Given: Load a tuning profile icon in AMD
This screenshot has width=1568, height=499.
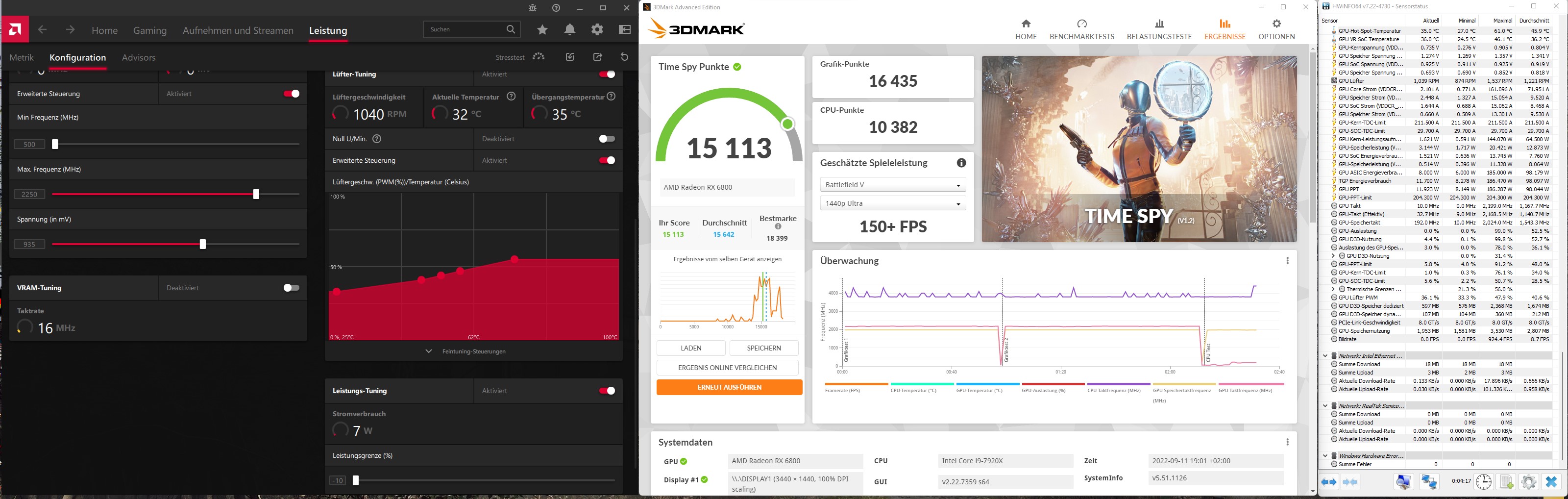Looking at the screenshot, I should (570, 57).
